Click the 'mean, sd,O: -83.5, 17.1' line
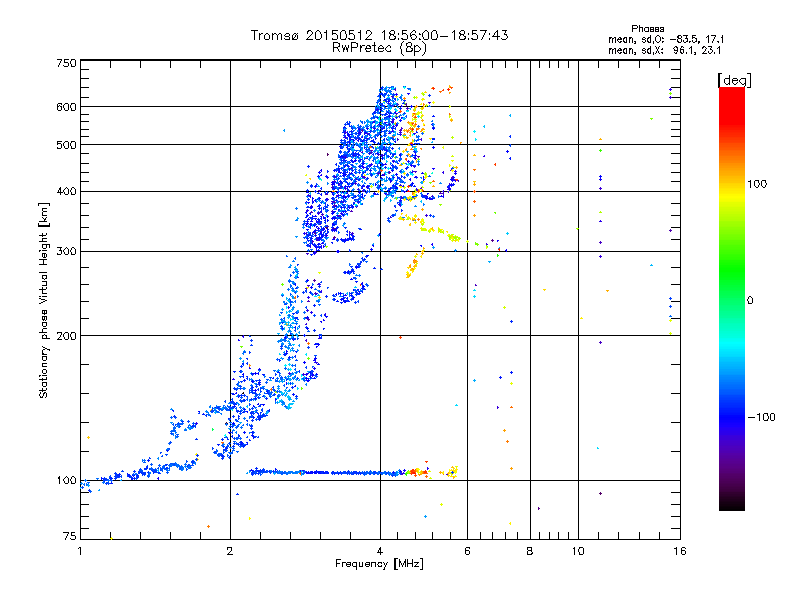 [666, 39]
